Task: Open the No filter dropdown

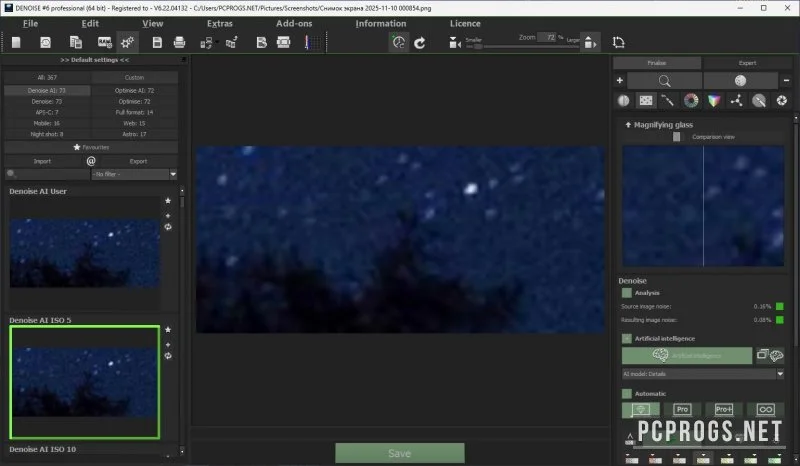Action: click(x=134, y=174)
